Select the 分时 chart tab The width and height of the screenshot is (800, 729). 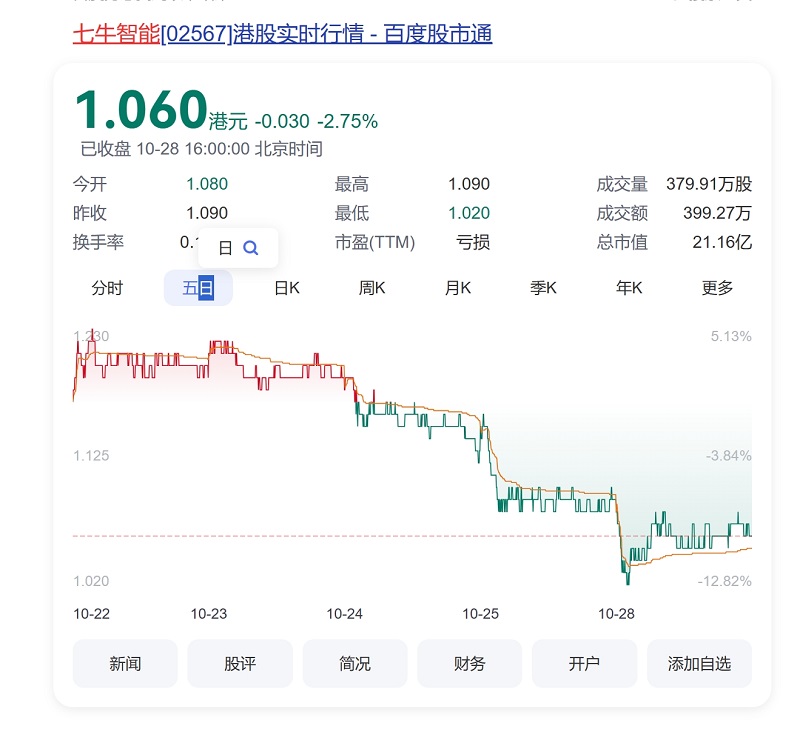pos(107,288)
